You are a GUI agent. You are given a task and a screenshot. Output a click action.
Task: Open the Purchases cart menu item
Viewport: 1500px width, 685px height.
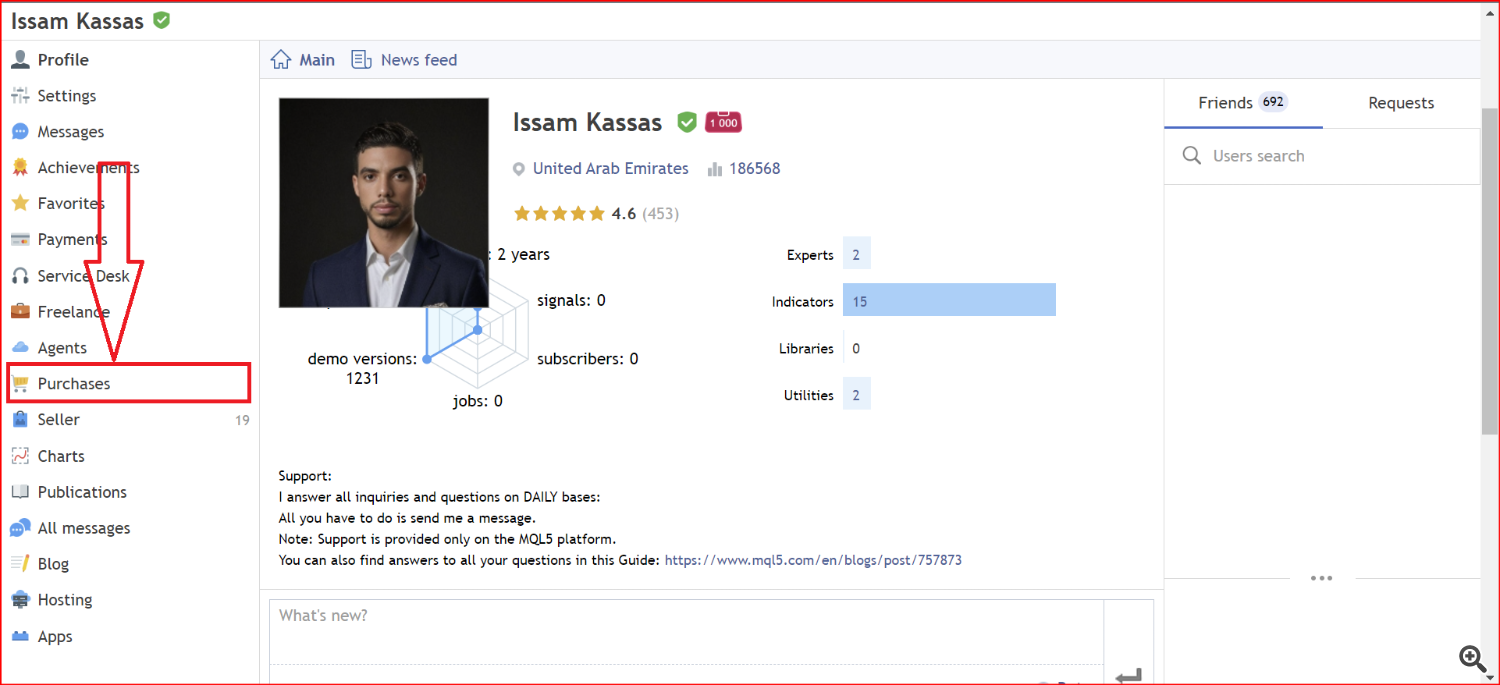tap(74, 384)
